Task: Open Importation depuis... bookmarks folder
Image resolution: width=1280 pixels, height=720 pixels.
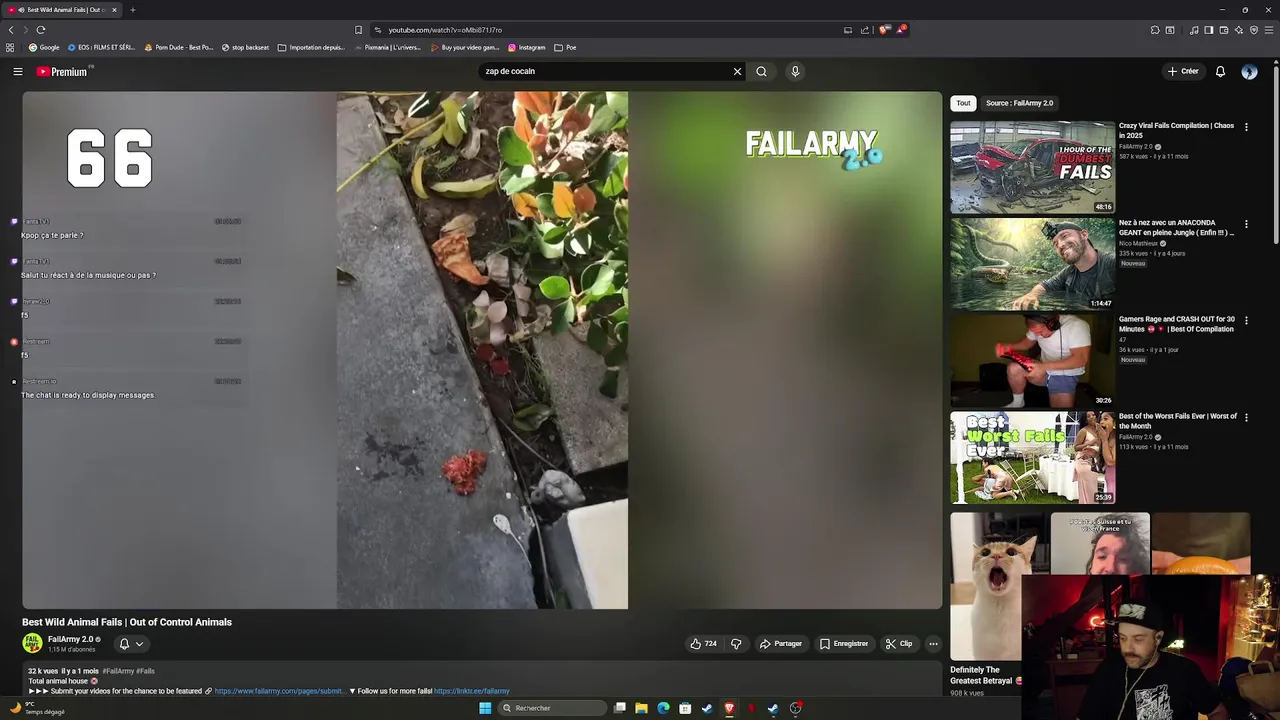Action: 311,47
